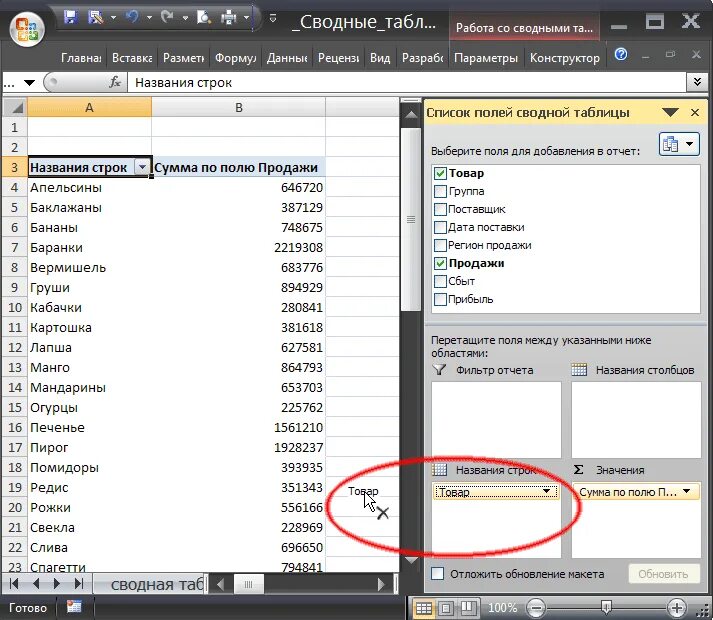713x620 pixels.
Task: Switch to Normal view in status bar
Action: click(x=424, y=608)
